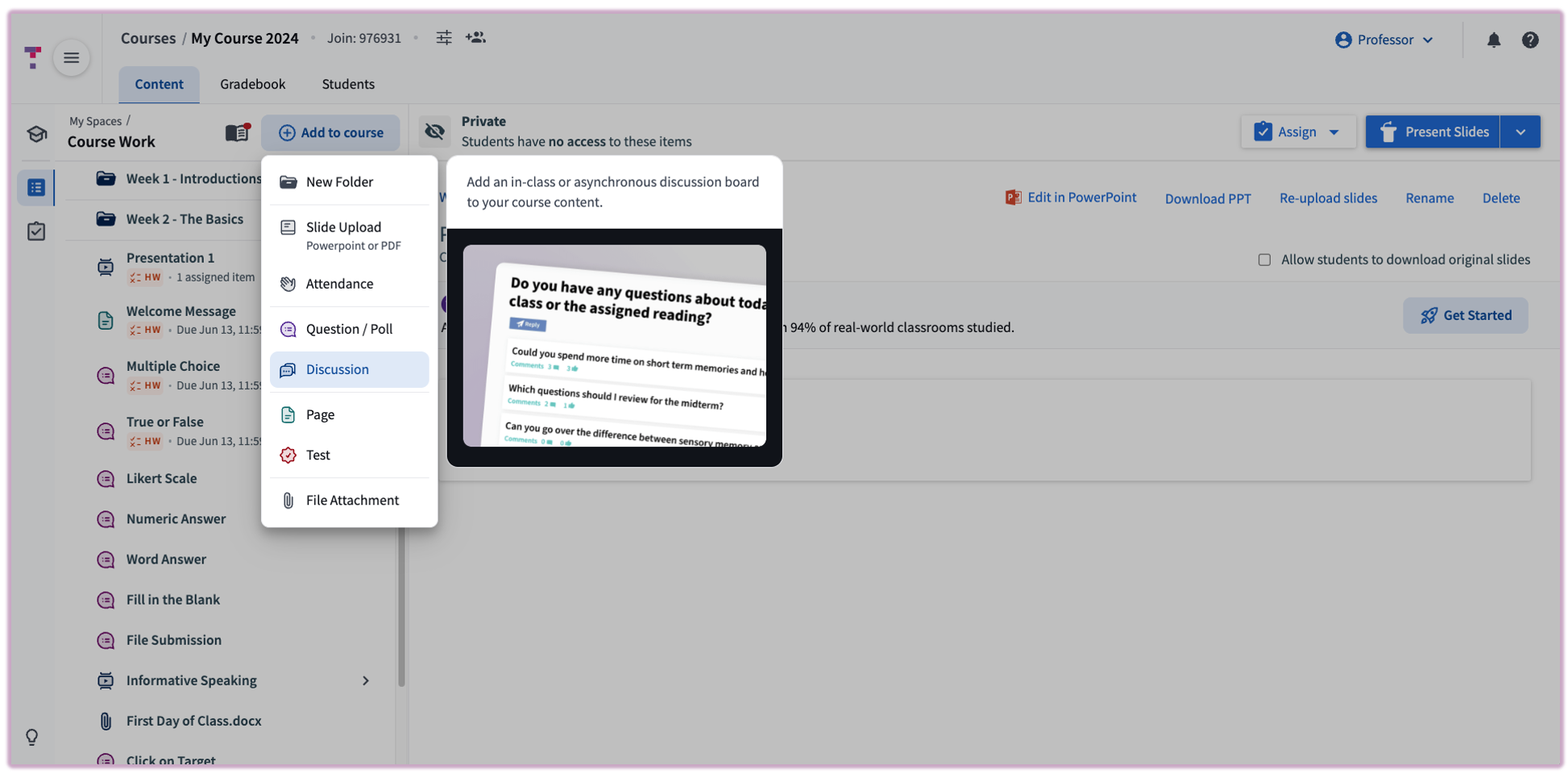1568x774 pixels.
Task: Click the Download PPT link
Action: [1207, 198]
